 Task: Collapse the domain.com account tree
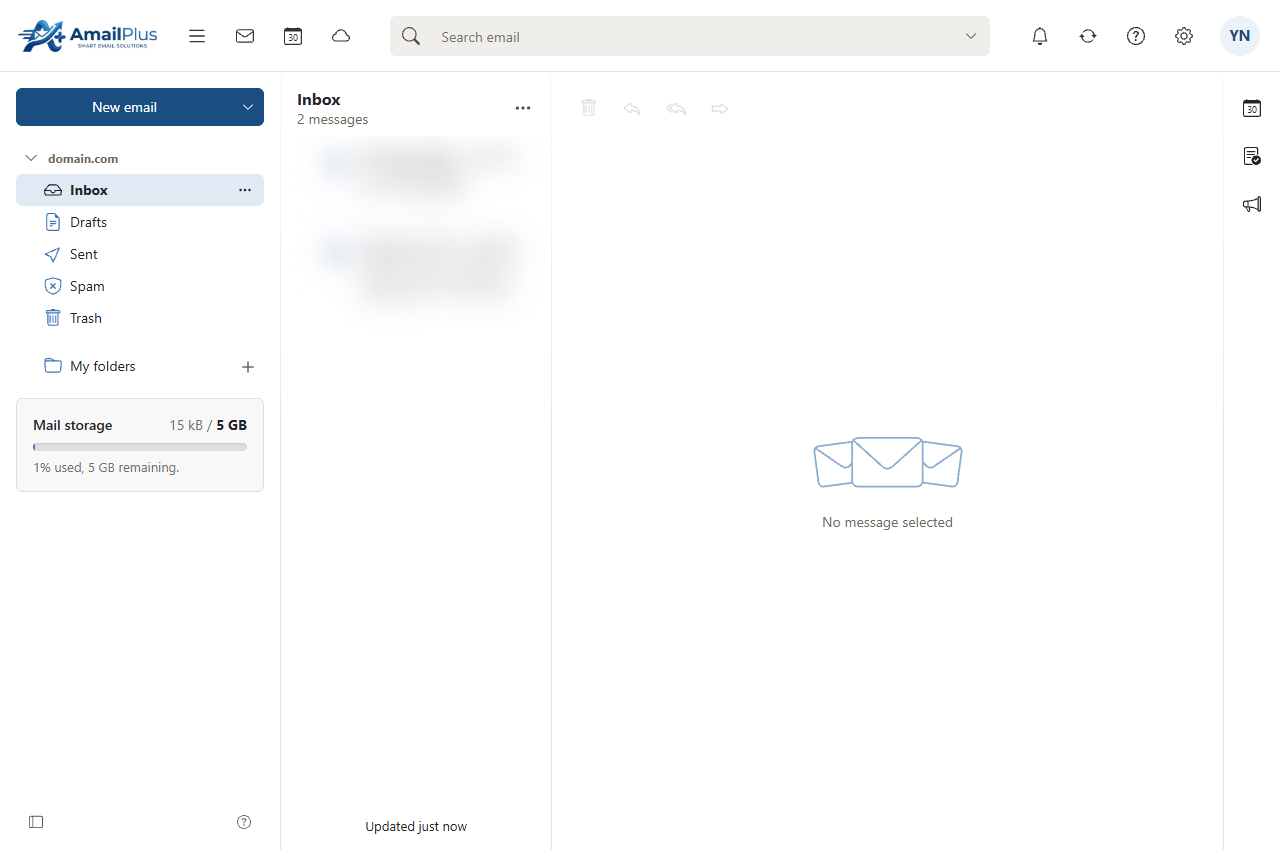point(31,158)
